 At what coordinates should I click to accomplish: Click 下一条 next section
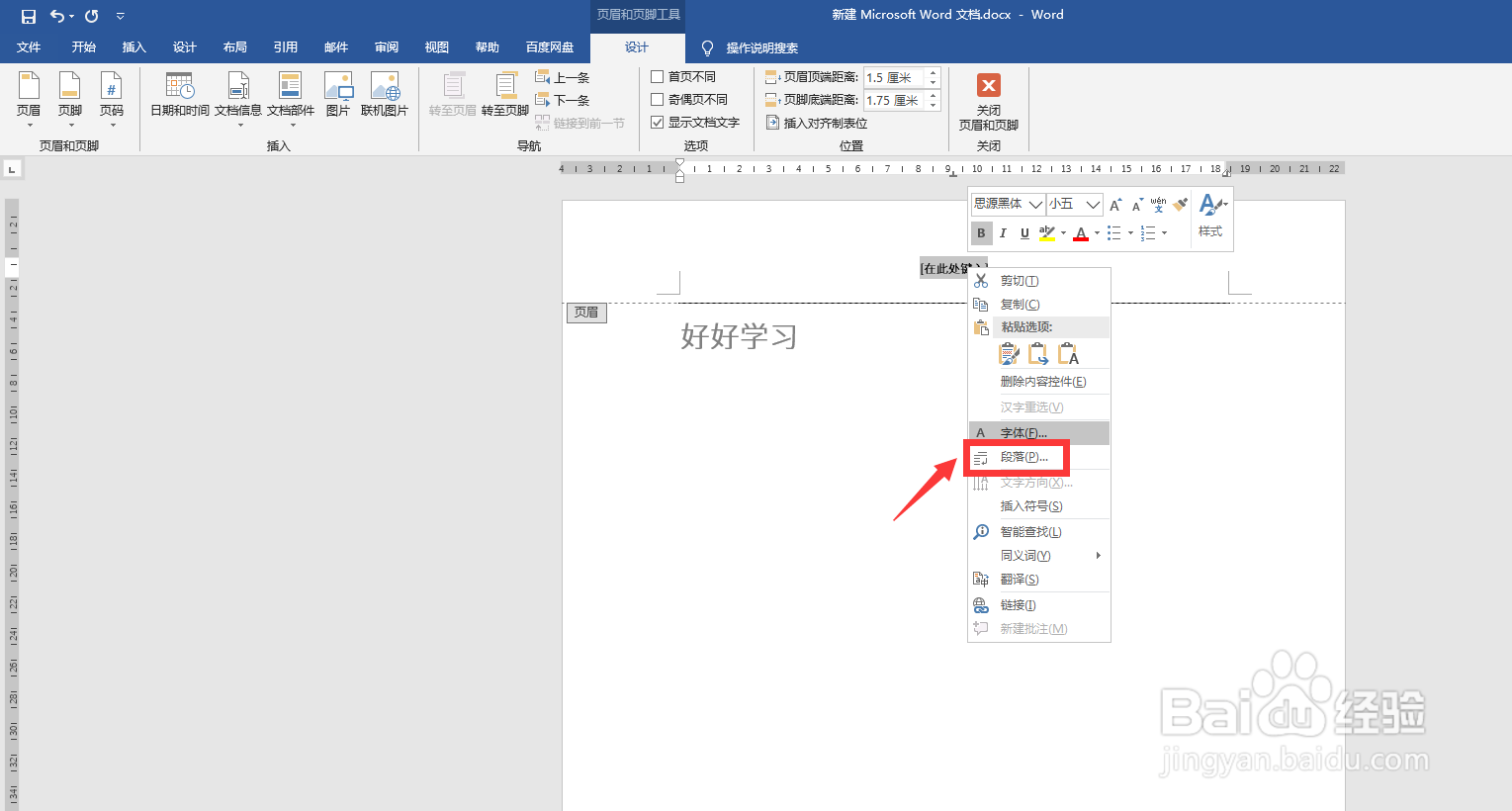coord(563,100)
